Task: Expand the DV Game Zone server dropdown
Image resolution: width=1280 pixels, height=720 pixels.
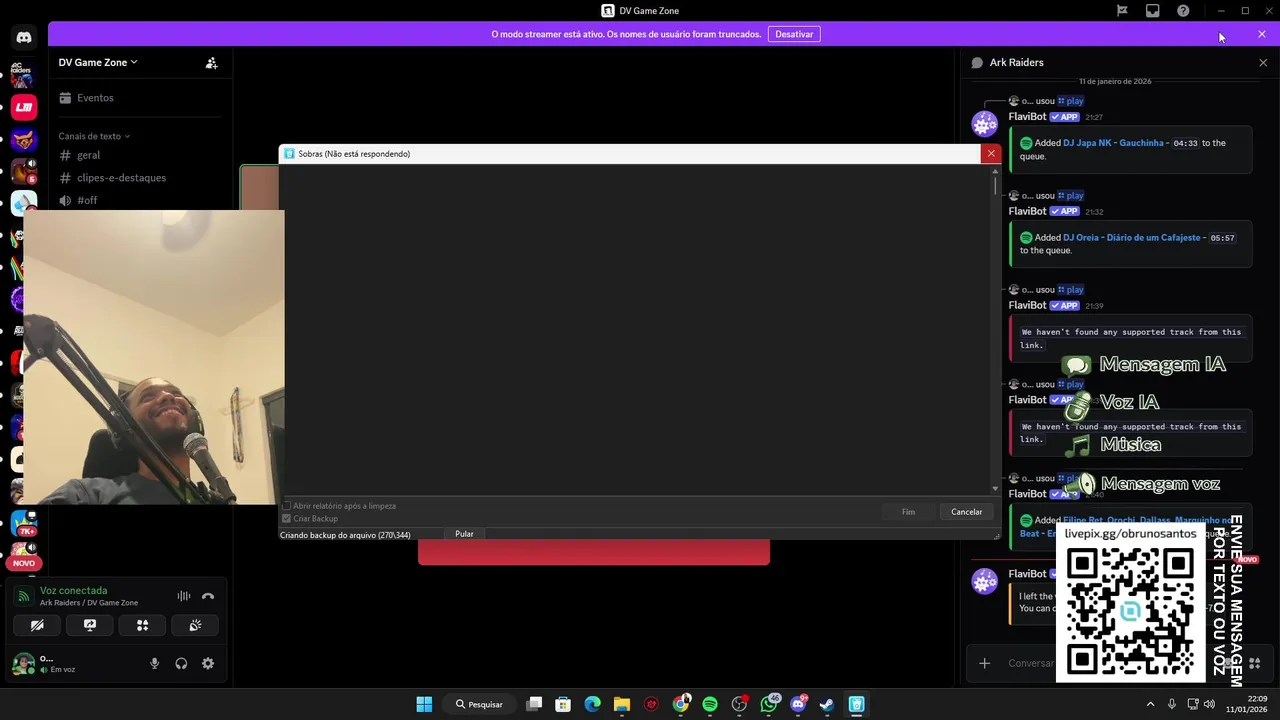Action: [98, 62]
